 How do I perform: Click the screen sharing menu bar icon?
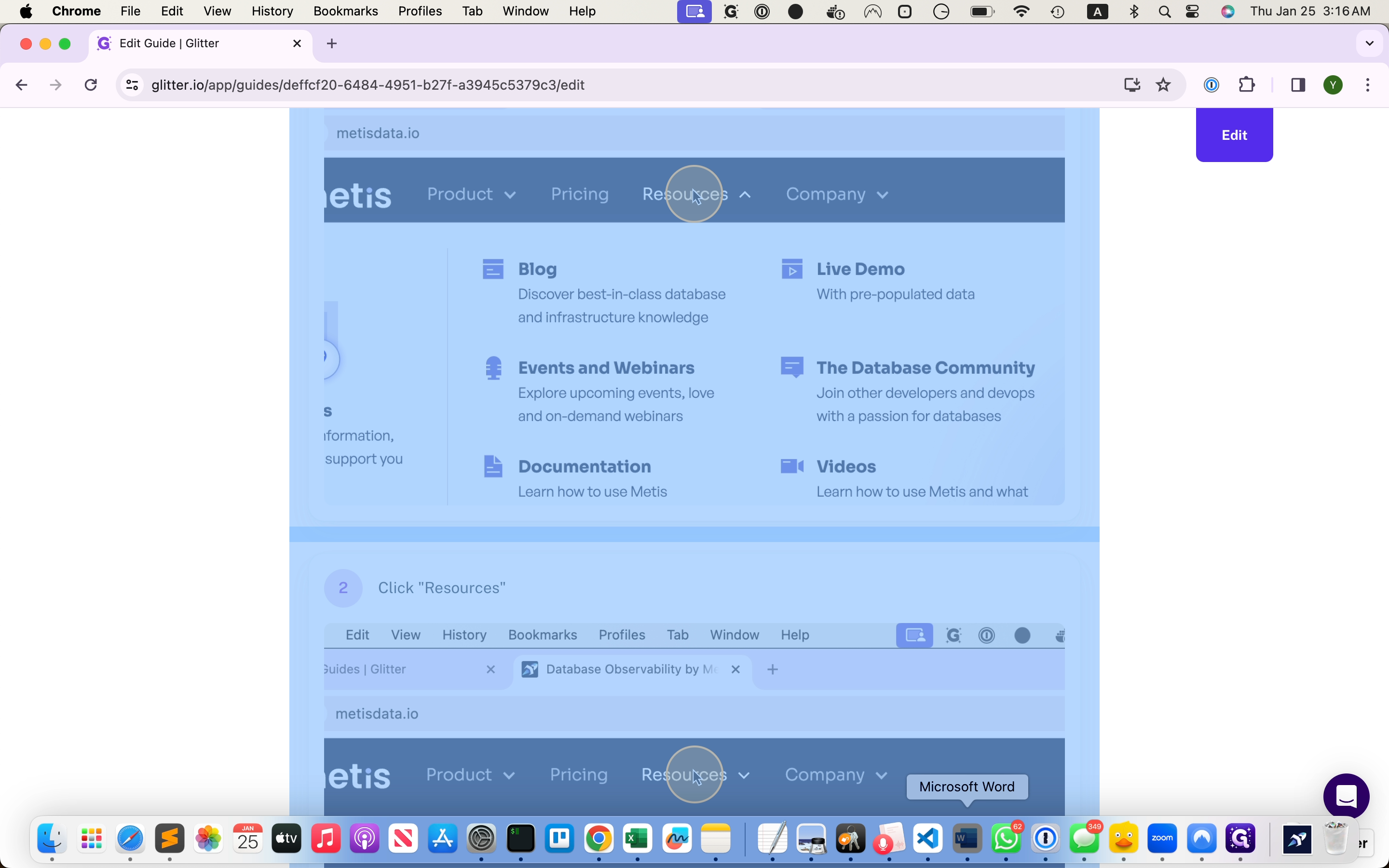click(x=694, y=12)
